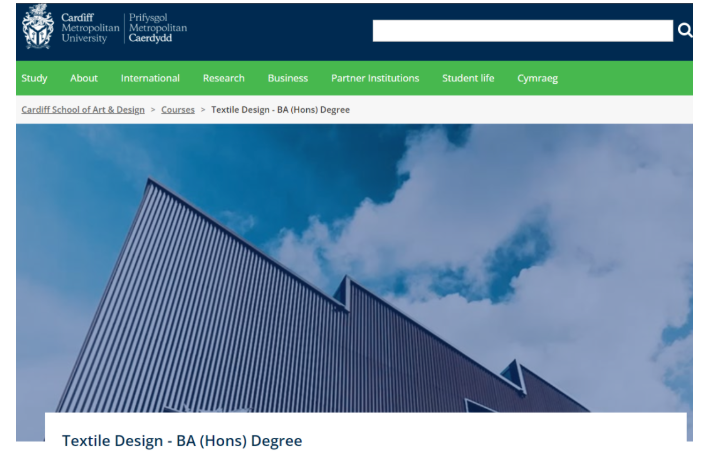Go to the Courses breadcrumb link
702x462 pixels.
pos(178,109)
